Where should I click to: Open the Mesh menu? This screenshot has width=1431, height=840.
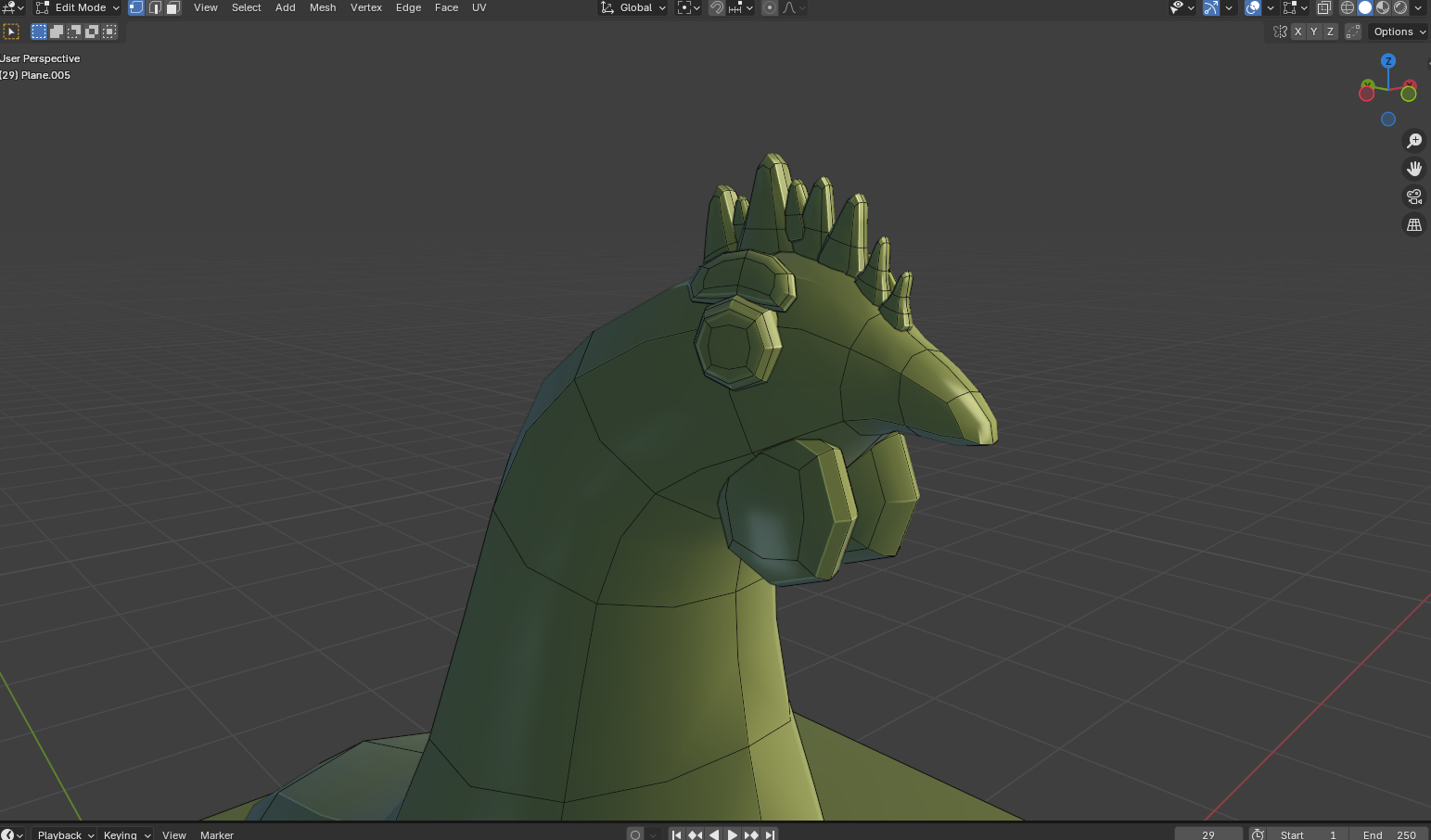[x=323, y=7]
